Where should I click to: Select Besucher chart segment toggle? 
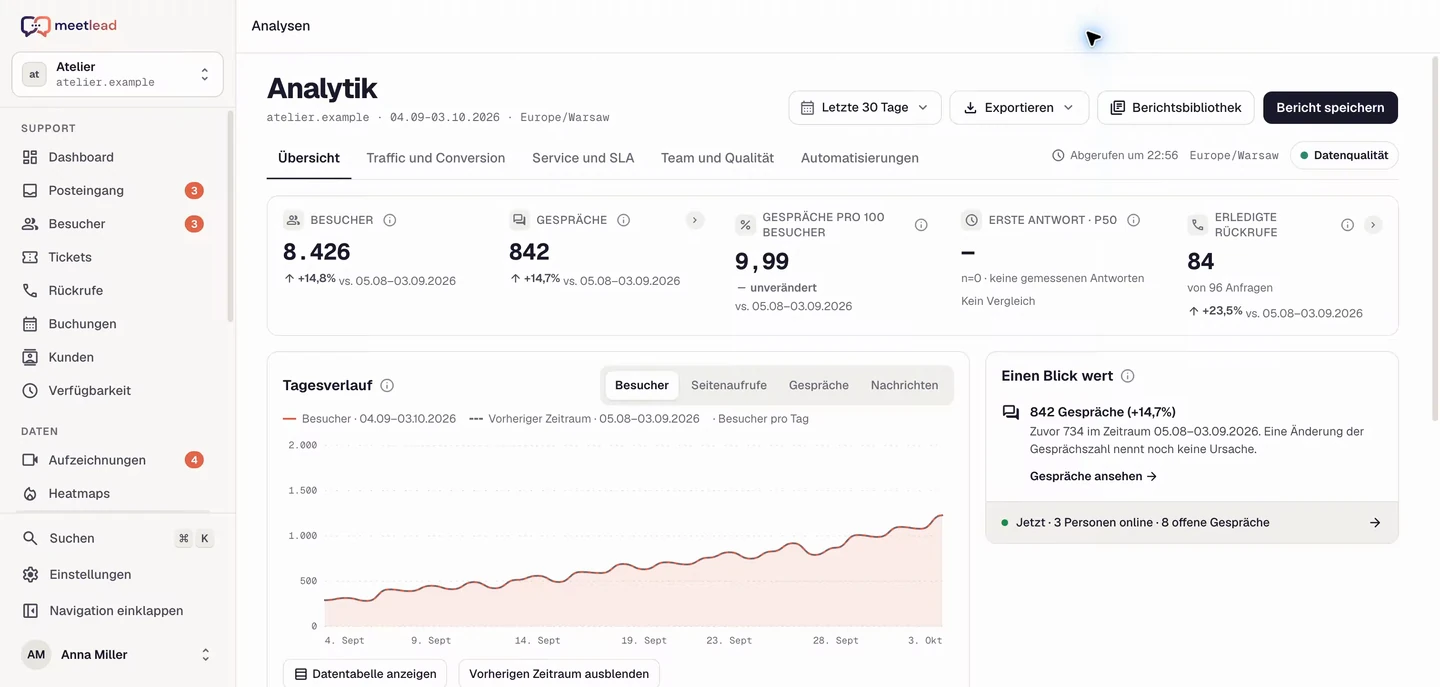coord(642,385)
